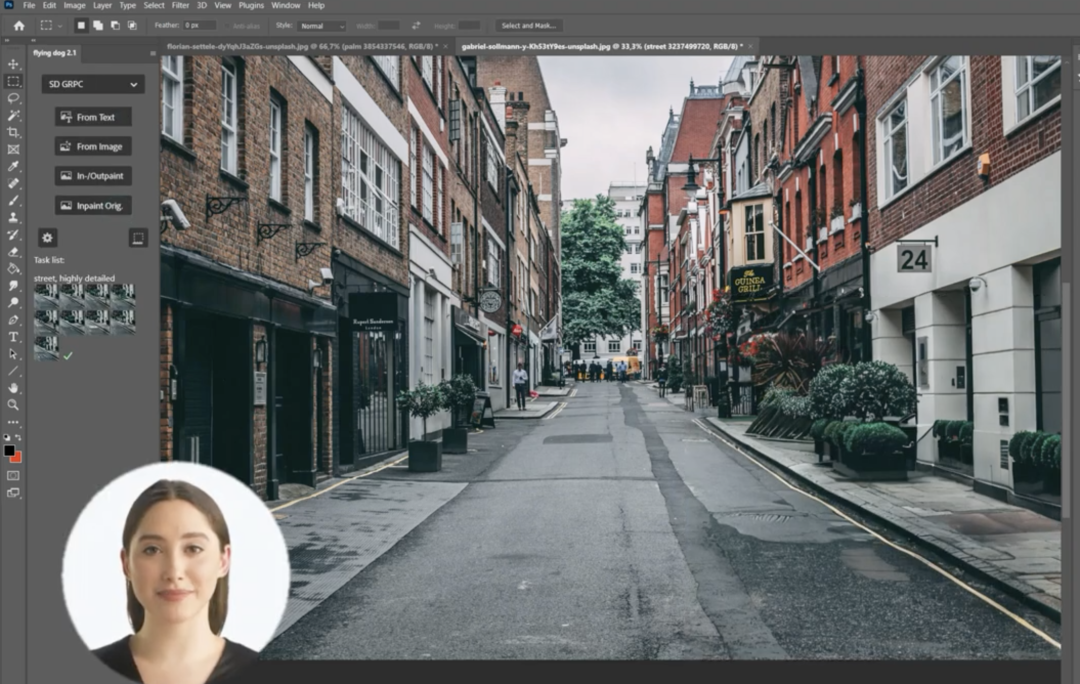Select the Lasso tool
This screenshot has height=684, width=1080.
click(13, 99)
